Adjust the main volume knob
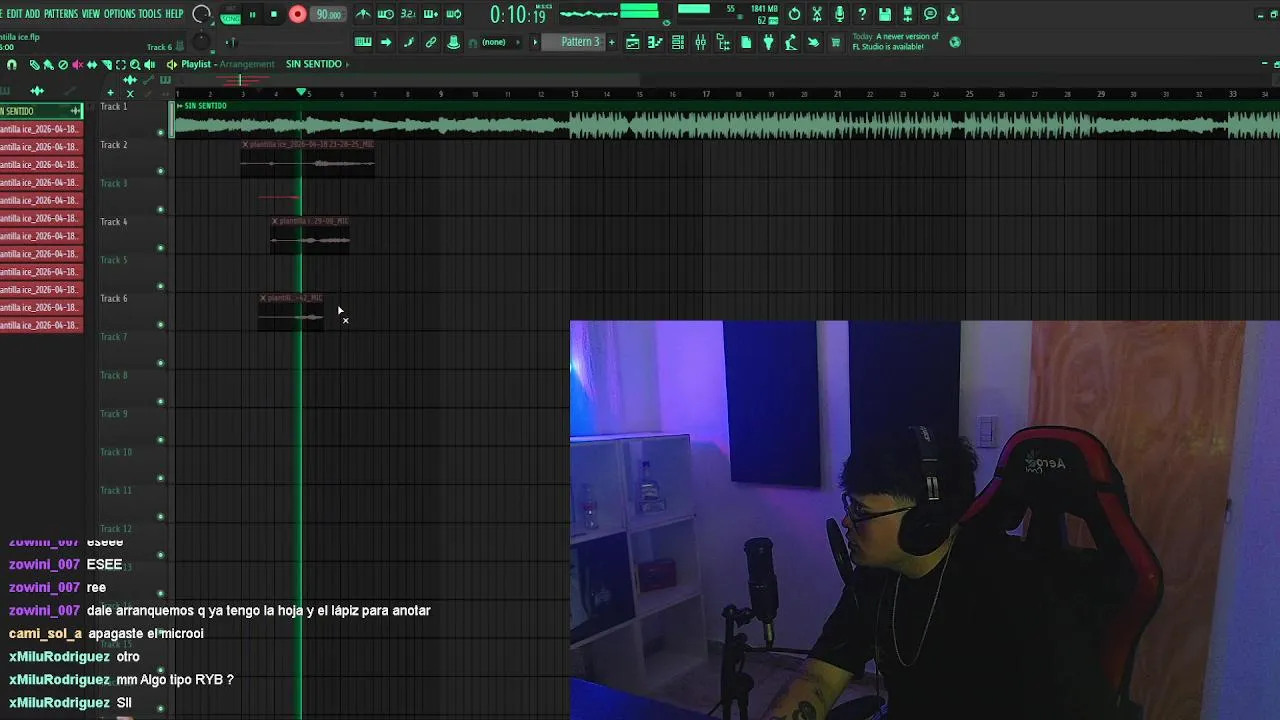This screenshot has height=720, width=1280. coord(201,14)
